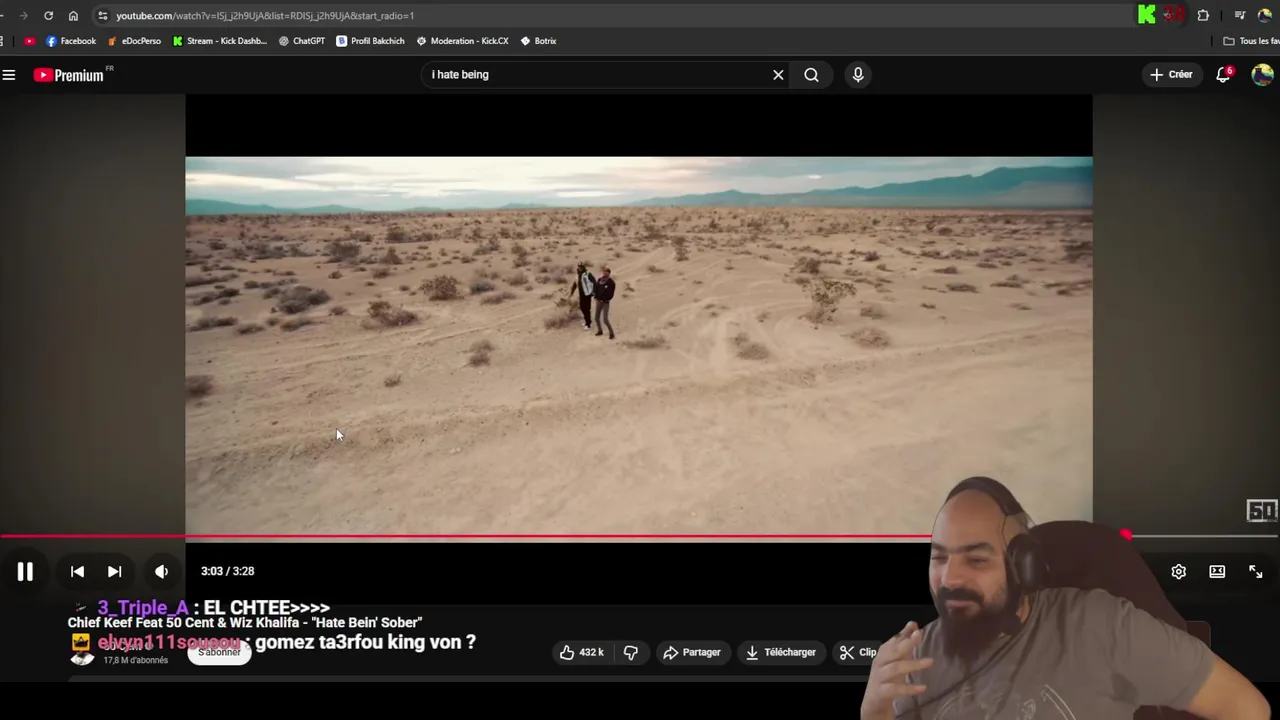Open the Profil Bakchich bookmark
This screenshot has height=720, width=1280.
(370, 41)
